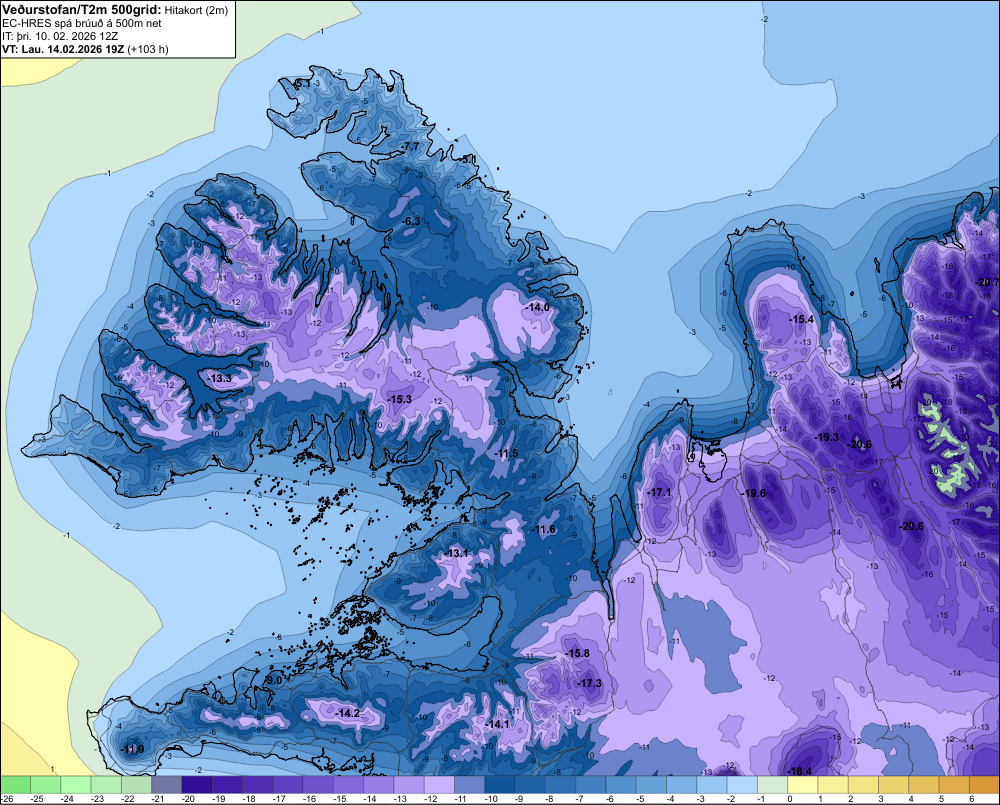Viewport: 1000px width, 805px height.
Task: Click the -14.1 temperature value on map
Action: coord(496,725)
